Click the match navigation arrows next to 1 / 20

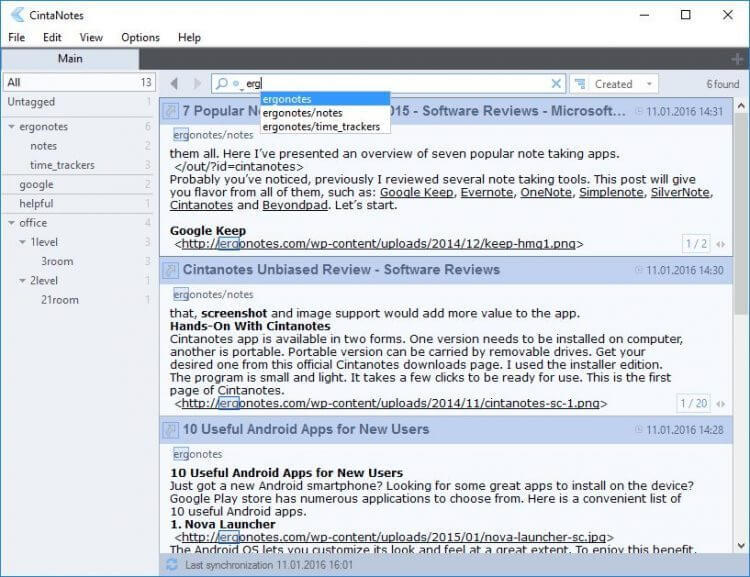coord(720,404)
